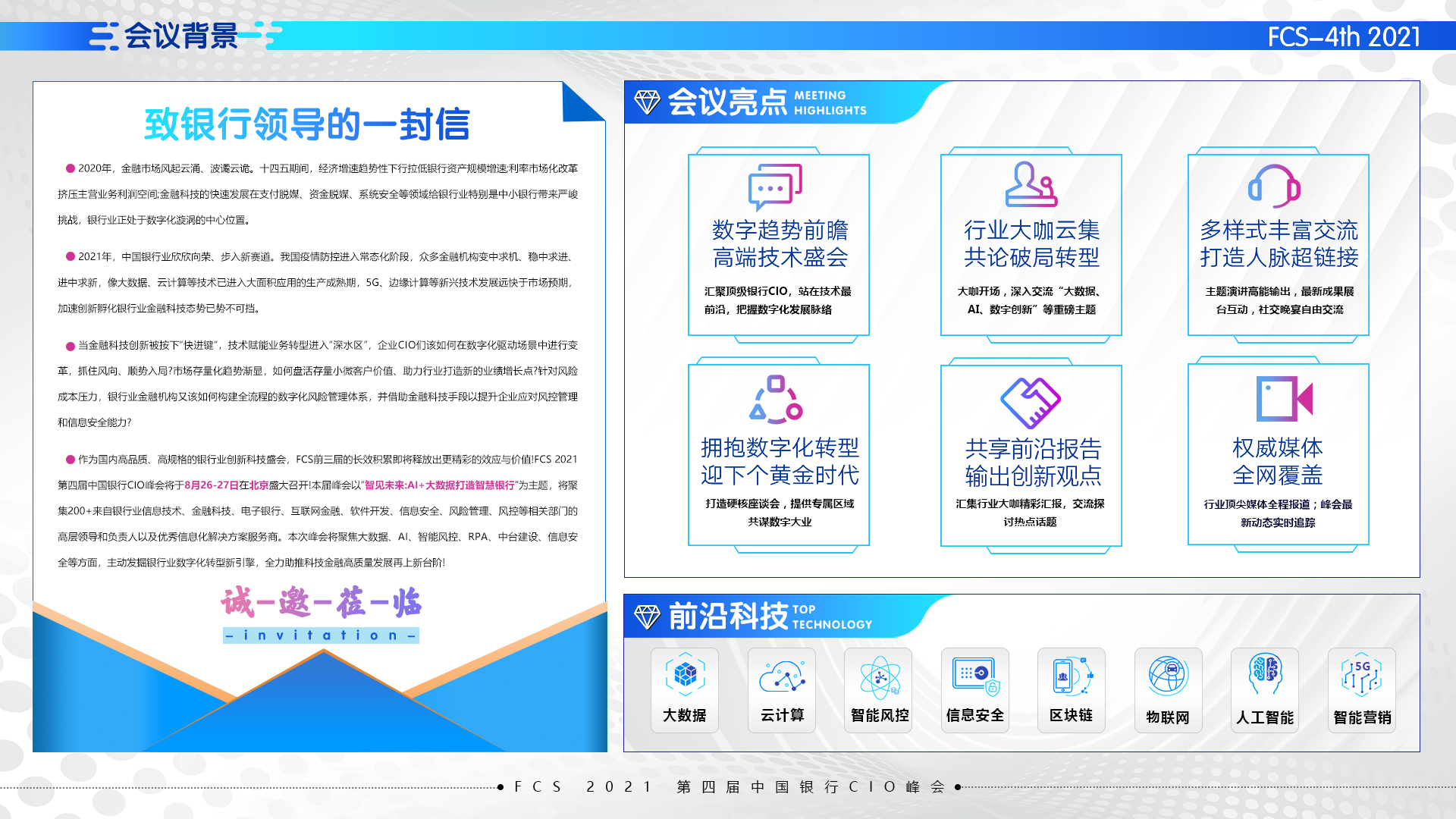Click the person stamp icon above 行业大咖云集
1456x819 pixels.
click(1031, 184)
